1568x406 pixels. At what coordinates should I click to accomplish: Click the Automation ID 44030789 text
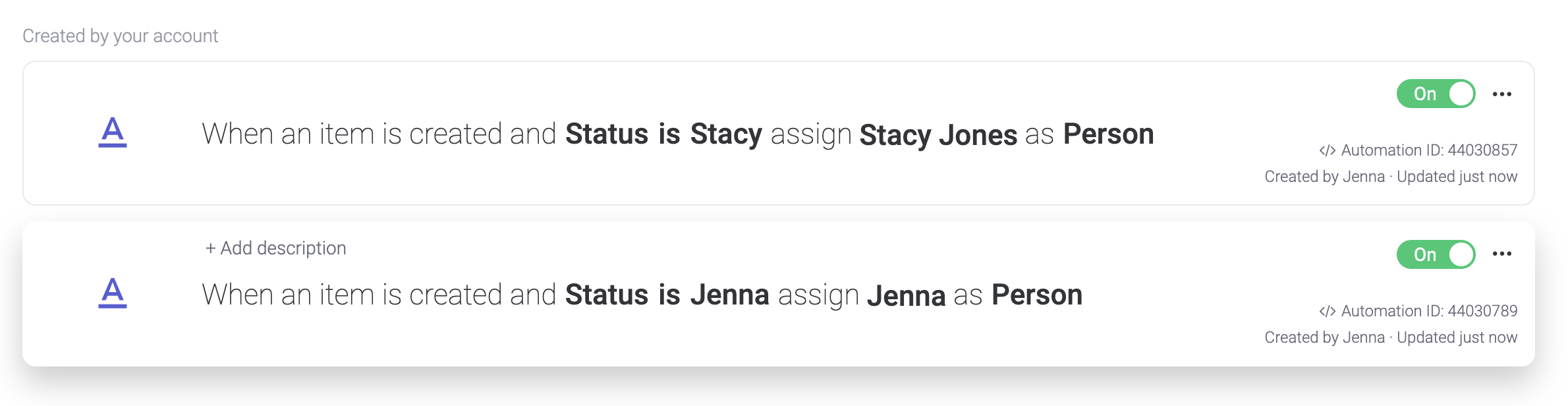tap(1429, 312)
